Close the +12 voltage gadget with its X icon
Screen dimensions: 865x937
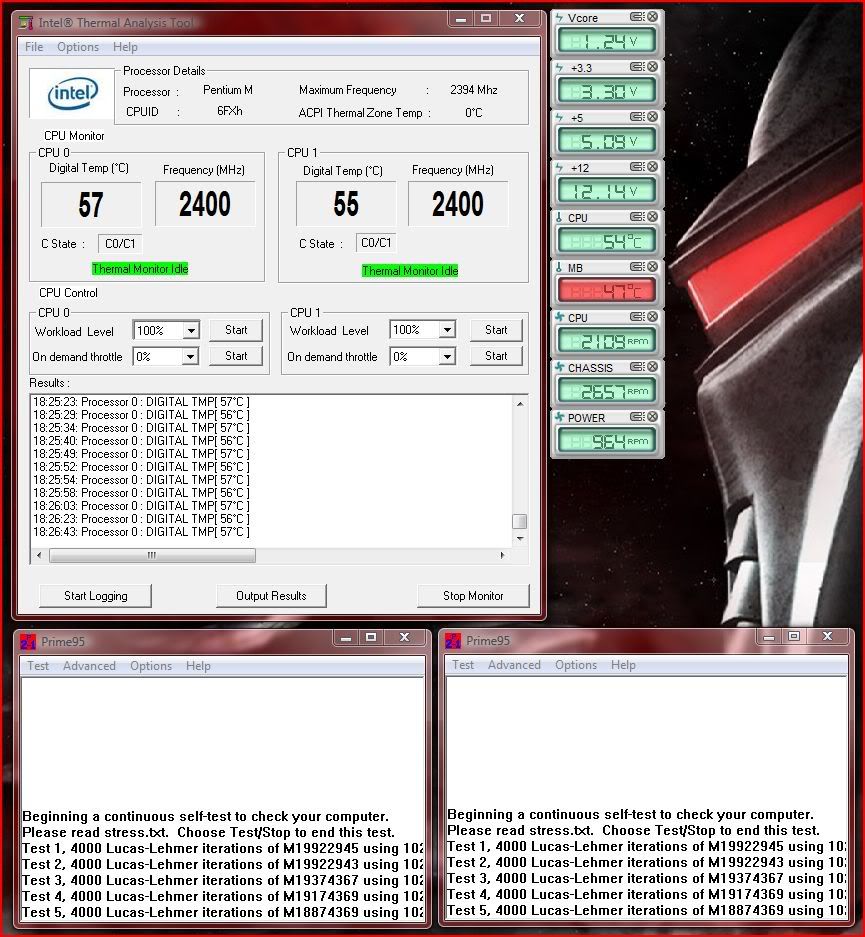tap(652, 167)
